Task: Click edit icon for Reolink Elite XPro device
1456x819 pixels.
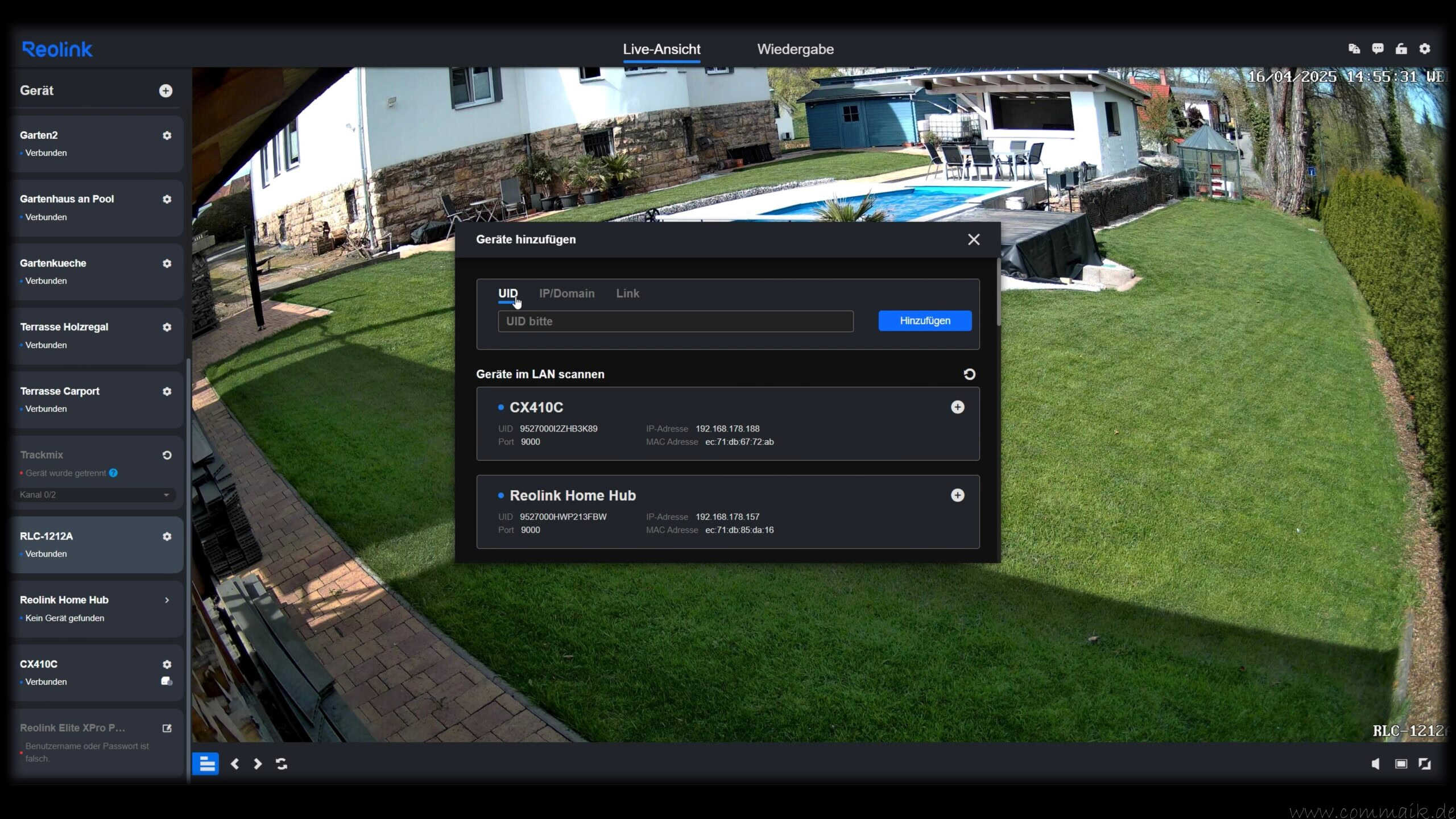Action: pos(167,728)
